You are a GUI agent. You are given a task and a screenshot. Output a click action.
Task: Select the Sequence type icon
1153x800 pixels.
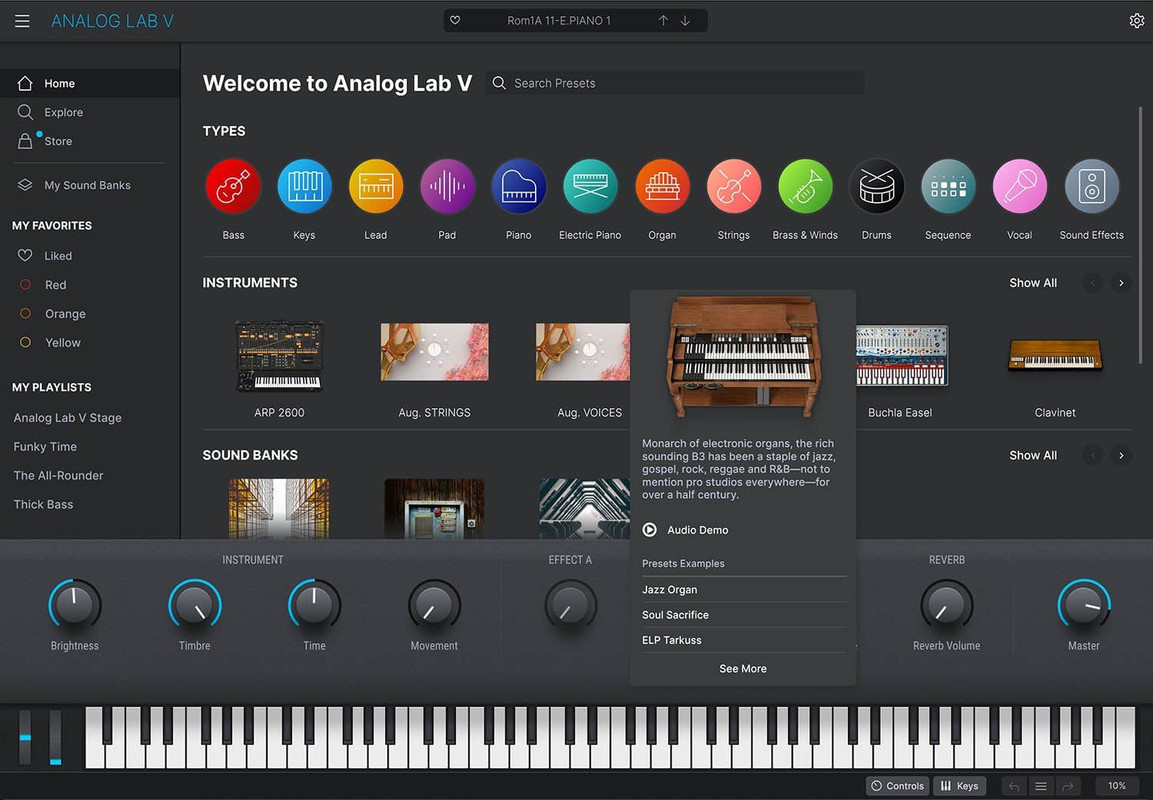(948, 186)
